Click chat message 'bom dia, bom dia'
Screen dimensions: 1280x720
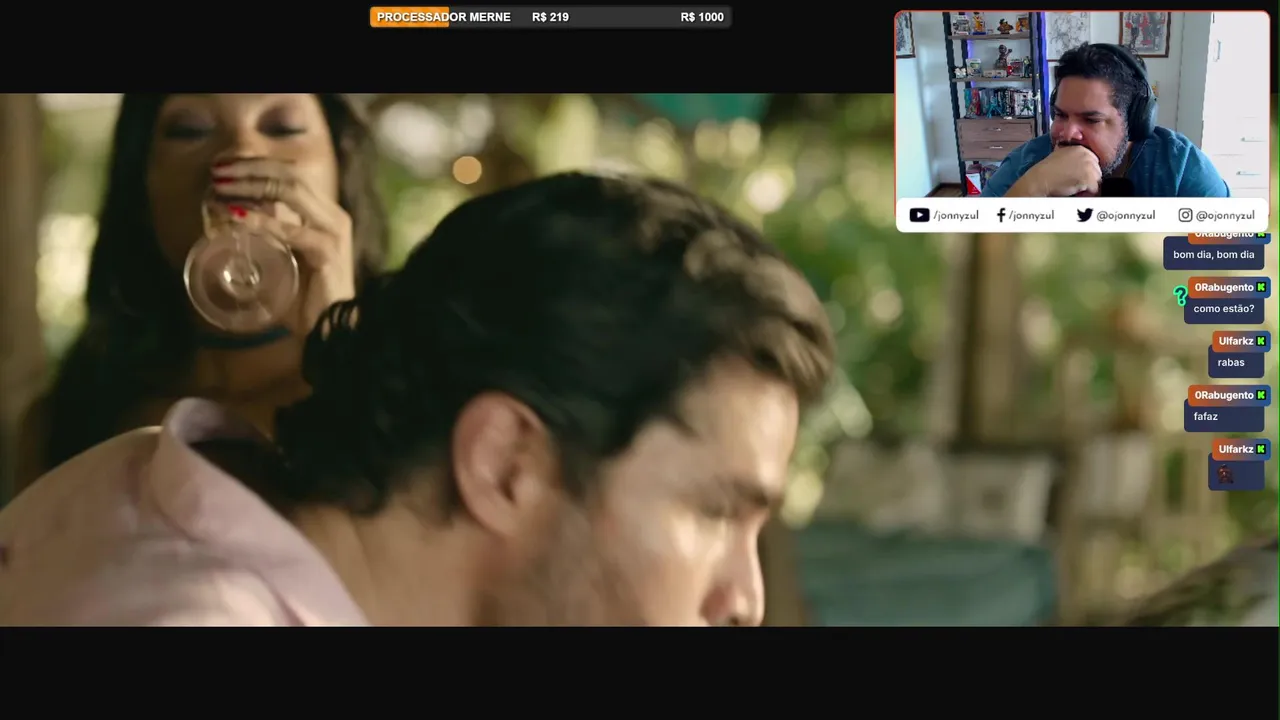(1213, 255)
